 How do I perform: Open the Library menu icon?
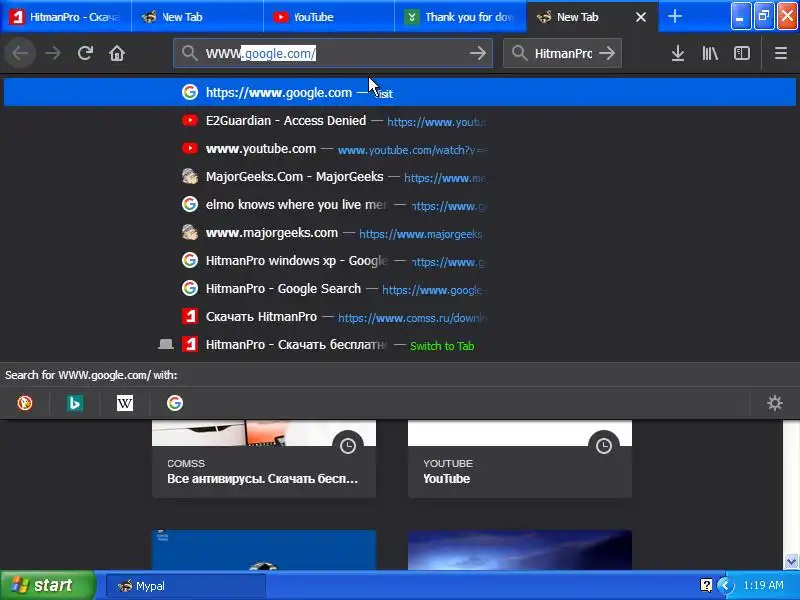point(710,53)
